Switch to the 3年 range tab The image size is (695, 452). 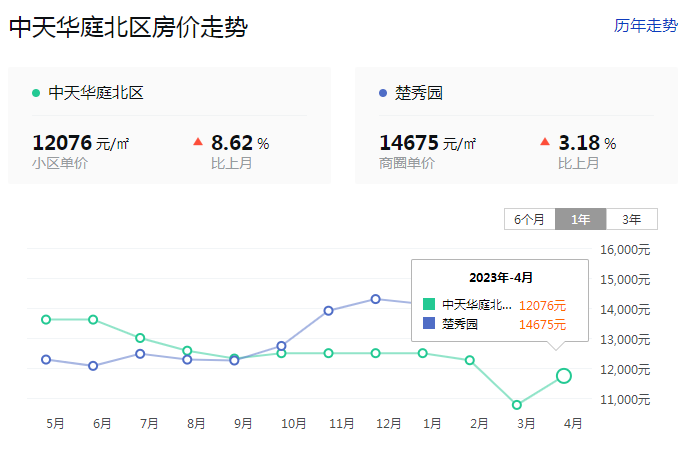(x=631, y=219)
